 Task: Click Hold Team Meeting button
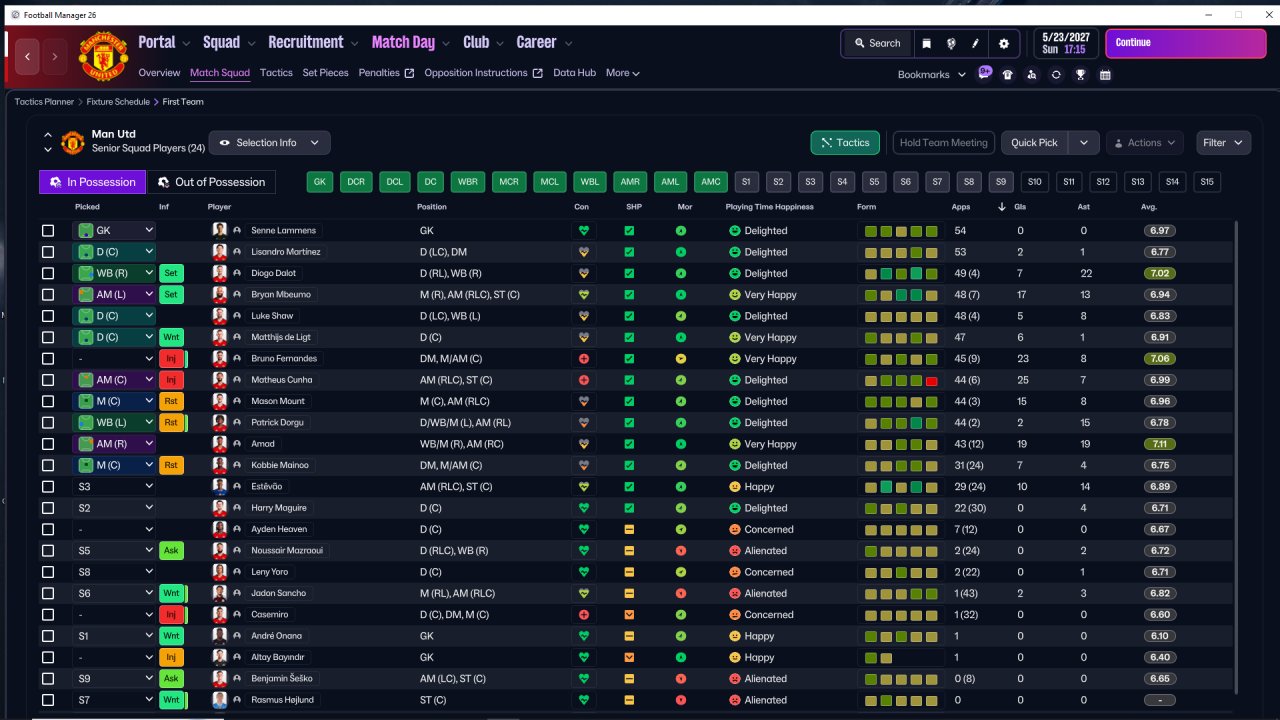pyautogui.click(x=943, y=143)
